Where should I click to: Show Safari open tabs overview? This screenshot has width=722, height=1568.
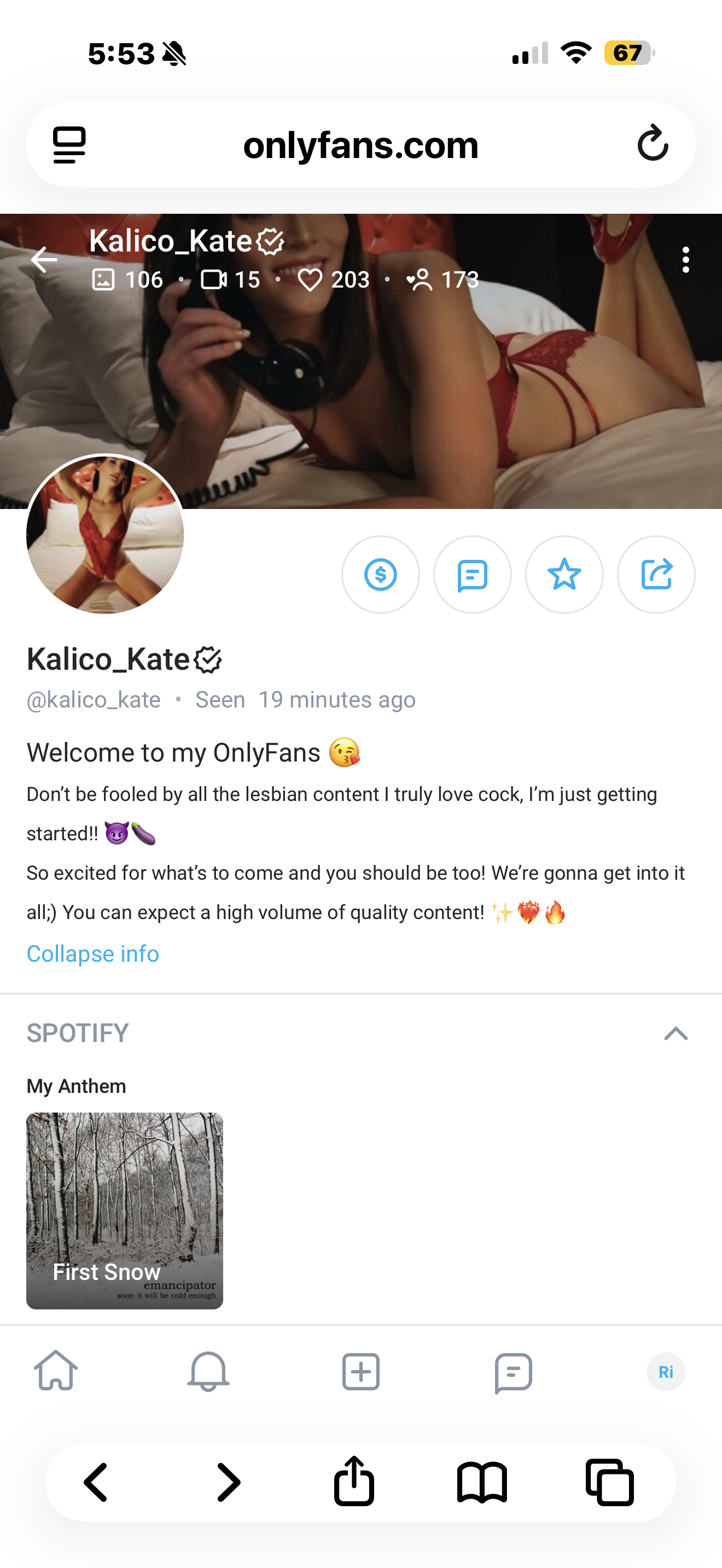point(609,1482)
